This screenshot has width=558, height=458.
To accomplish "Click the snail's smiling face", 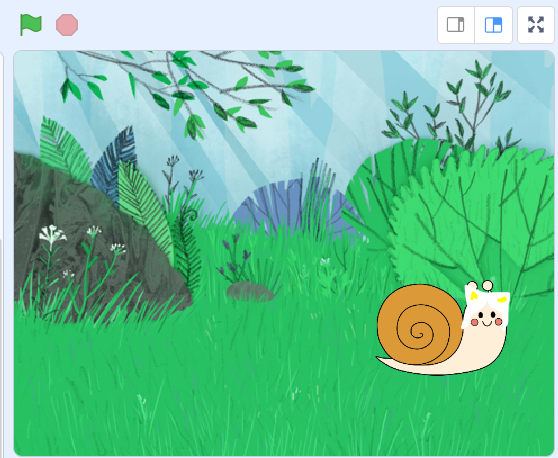I will pyautogui.click(x=486, y=319).
